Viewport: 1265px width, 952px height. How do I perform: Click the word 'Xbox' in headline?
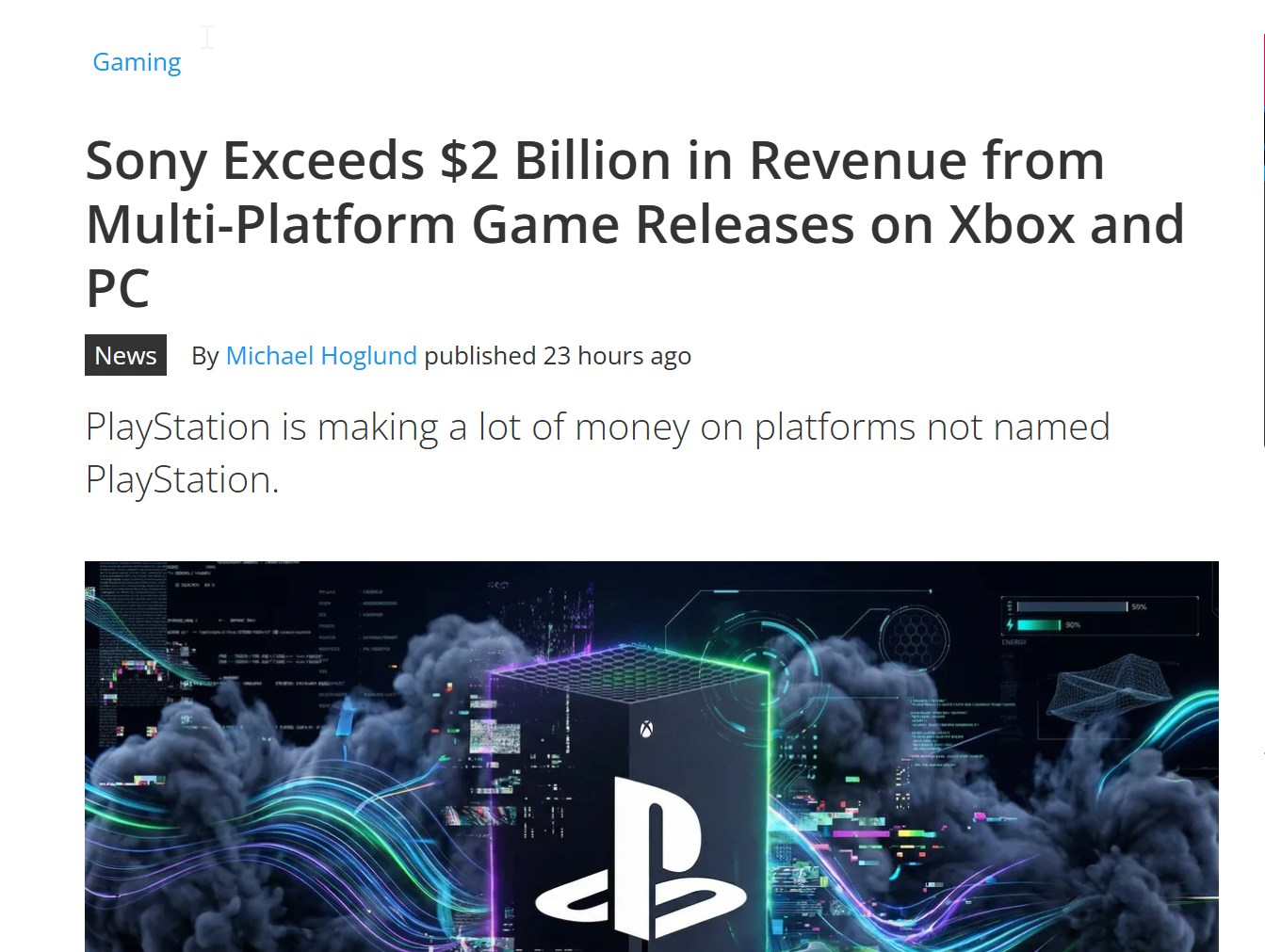click(x=1012, y=224)
